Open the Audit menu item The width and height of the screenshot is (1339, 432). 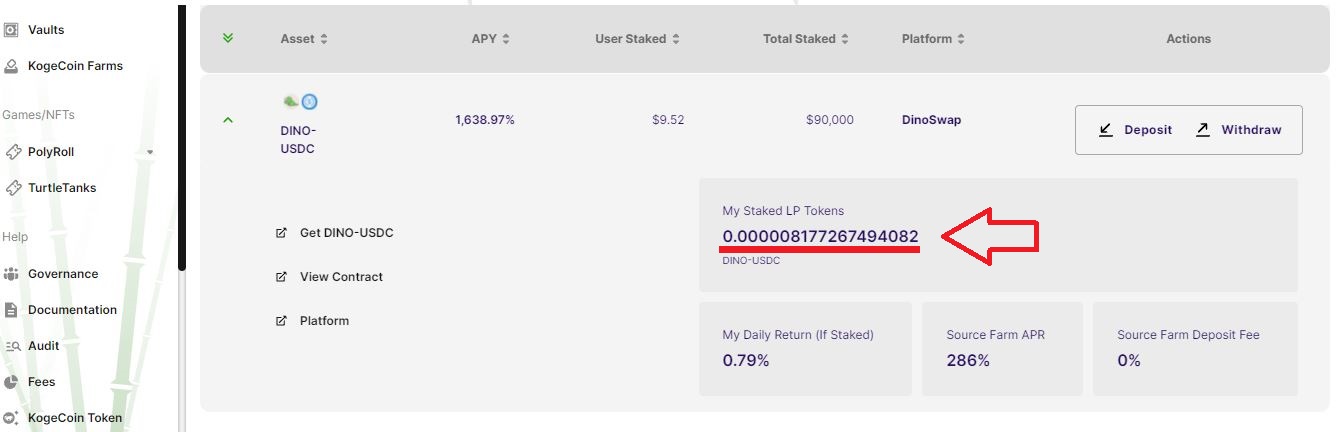[43, 346]
